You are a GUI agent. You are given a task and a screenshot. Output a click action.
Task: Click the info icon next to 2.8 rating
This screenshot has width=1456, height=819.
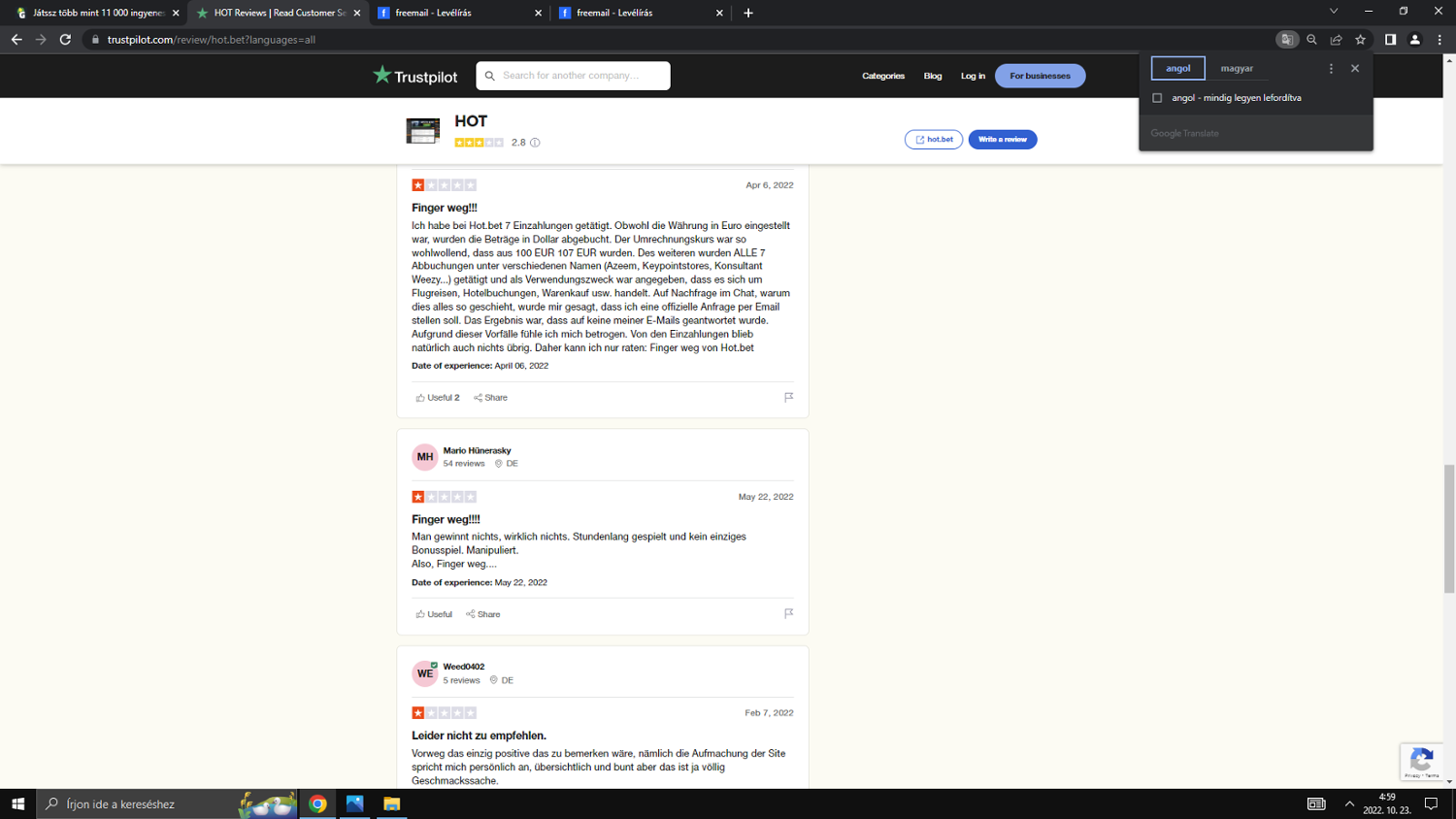click(535, 143)
